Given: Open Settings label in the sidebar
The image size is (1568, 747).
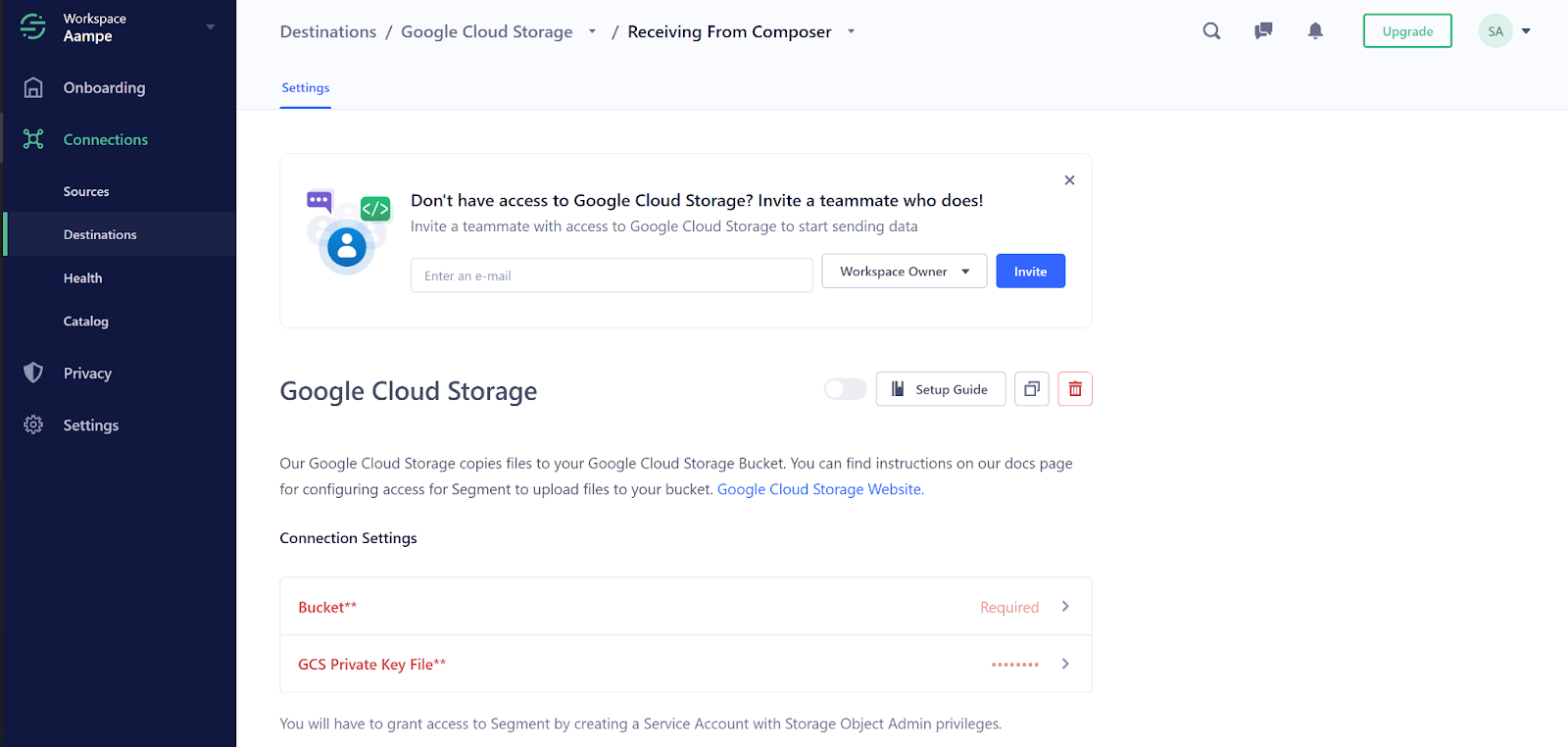Looking at the screenshot, I should [x=91, y=425].
